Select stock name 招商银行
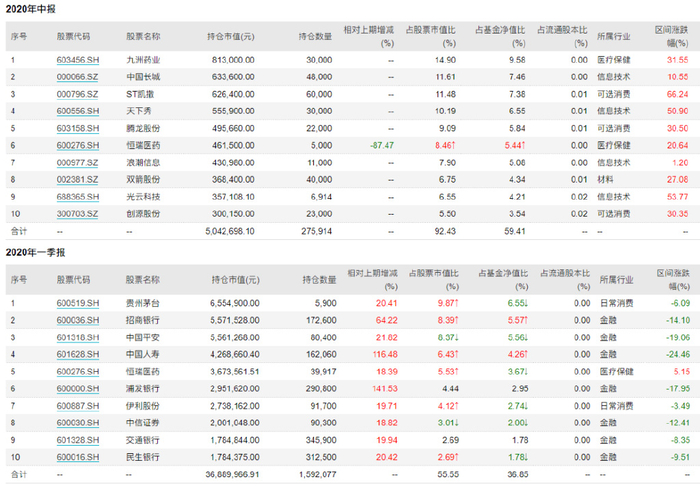Screen dimensions: 700x486 tap(142, 320)
